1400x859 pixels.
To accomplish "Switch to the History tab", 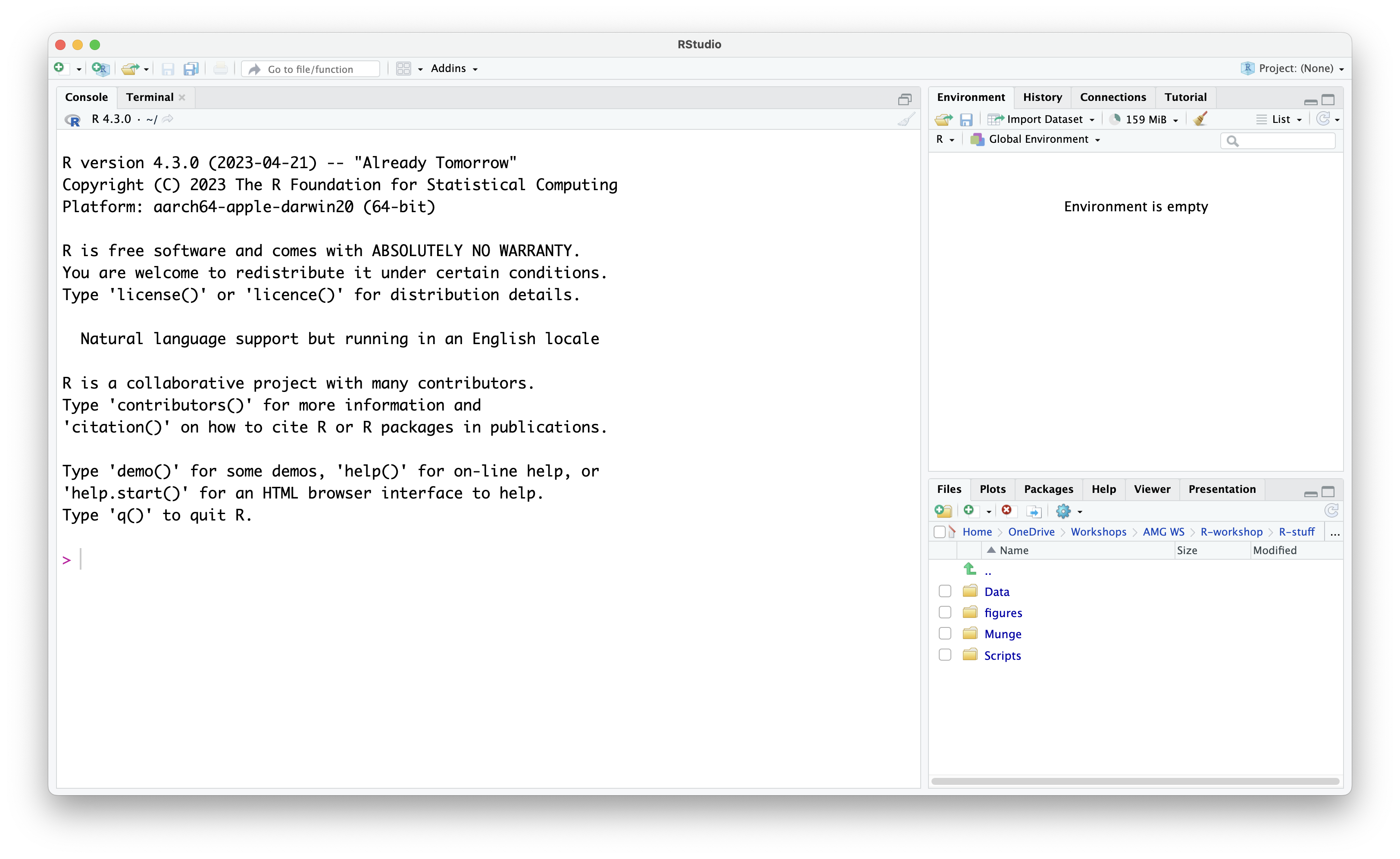I will pos(1043,97).
